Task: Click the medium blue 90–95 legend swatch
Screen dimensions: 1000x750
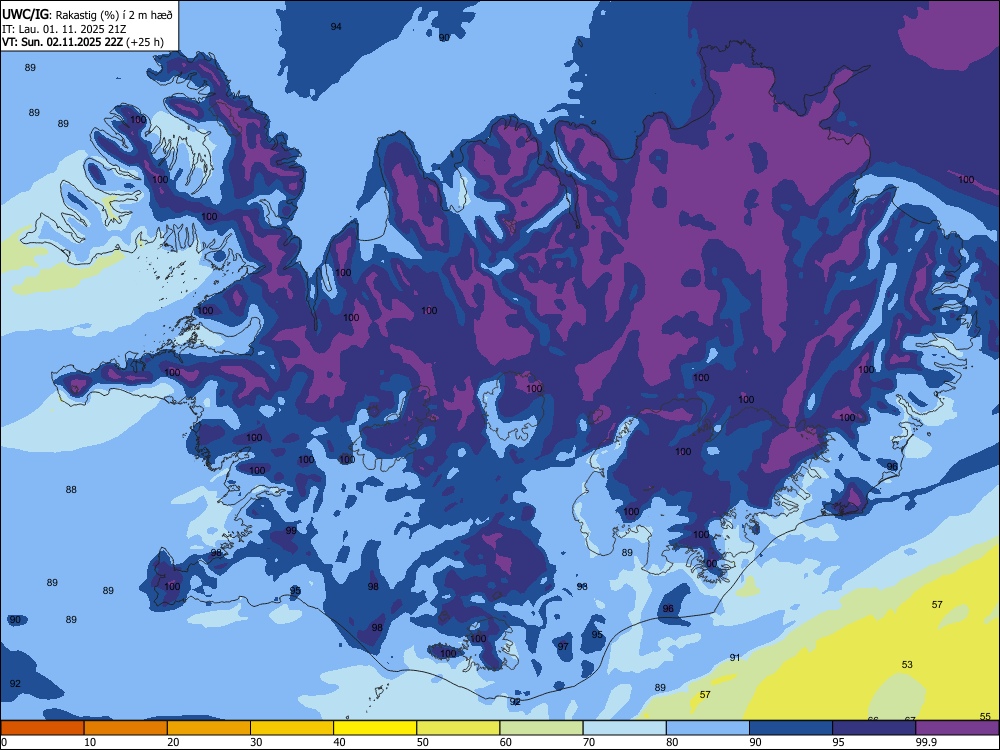Action: (x=791, y=728)
